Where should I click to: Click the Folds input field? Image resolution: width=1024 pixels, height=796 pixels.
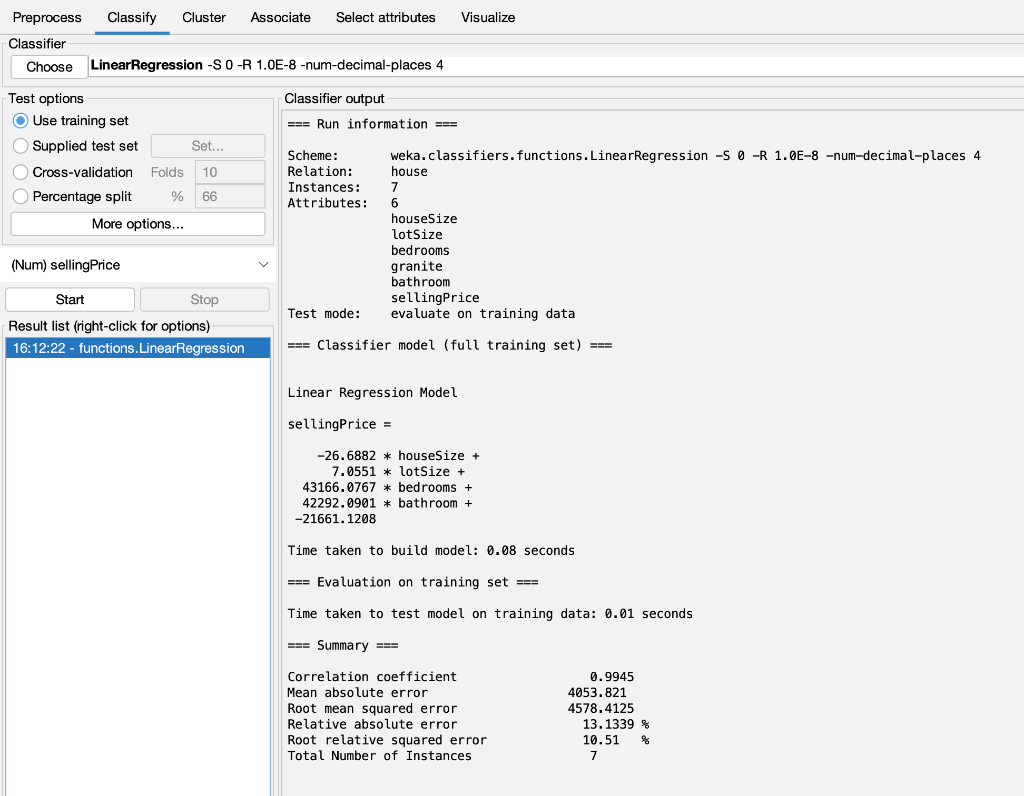click(228, 172)
